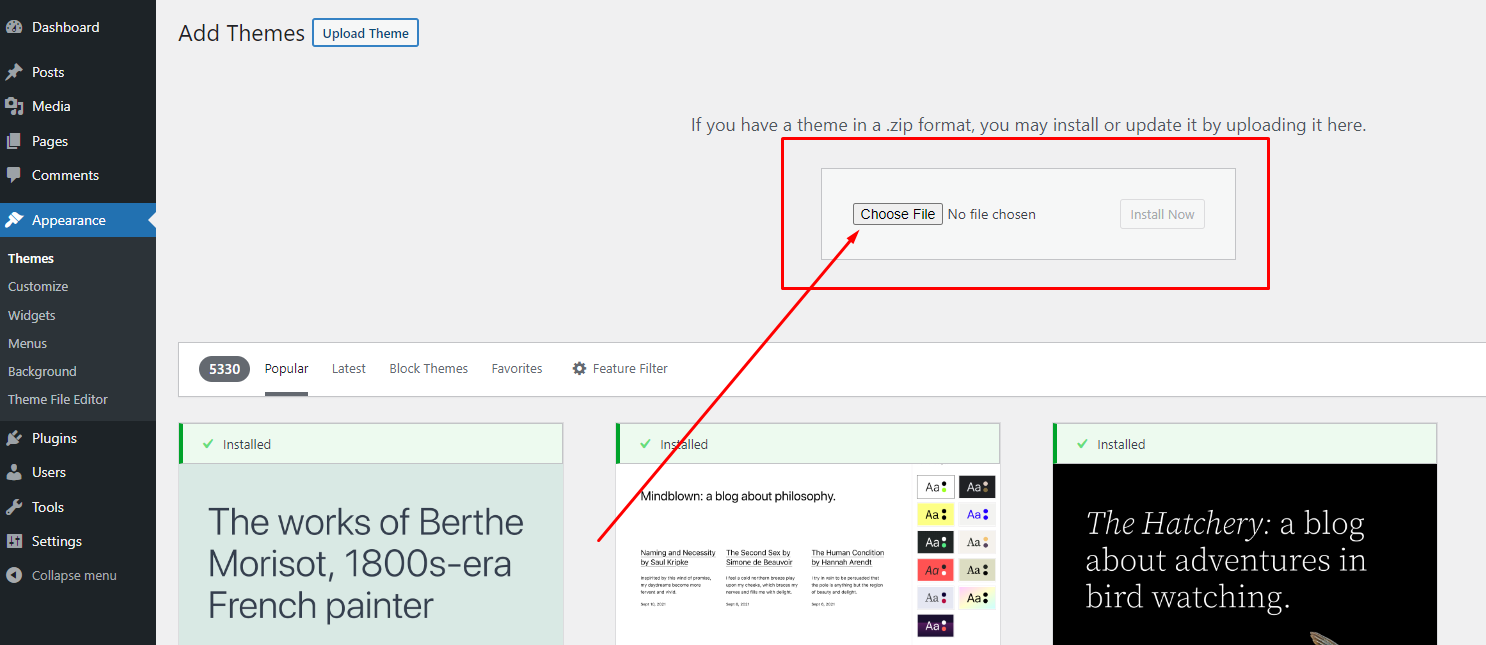Click Choose File to browse

pos(897,214)
